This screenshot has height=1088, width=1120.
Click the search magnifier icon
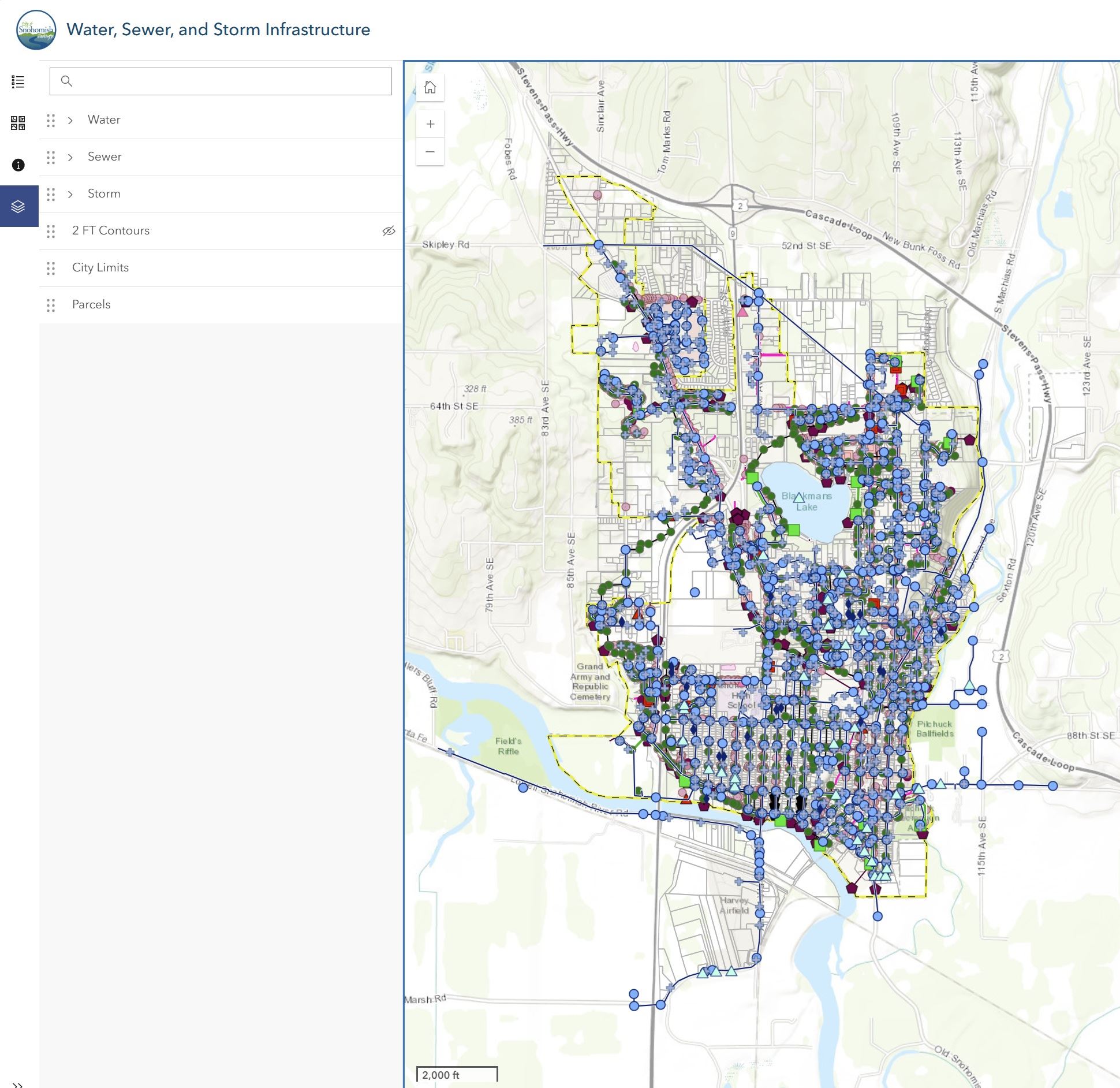[67, 81]
